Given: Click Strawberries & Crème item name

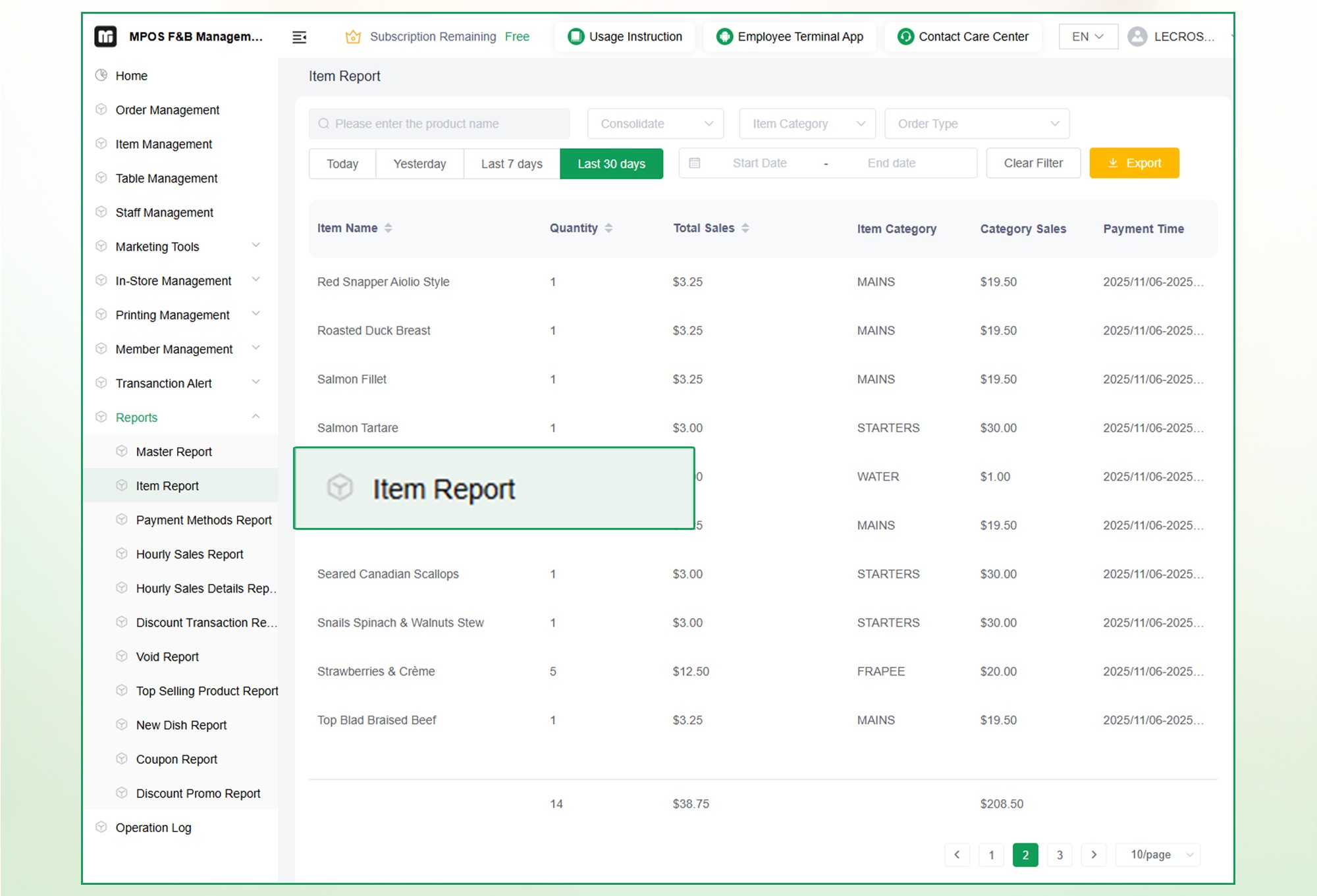Looking at the screenshot, I should (376, 672).
